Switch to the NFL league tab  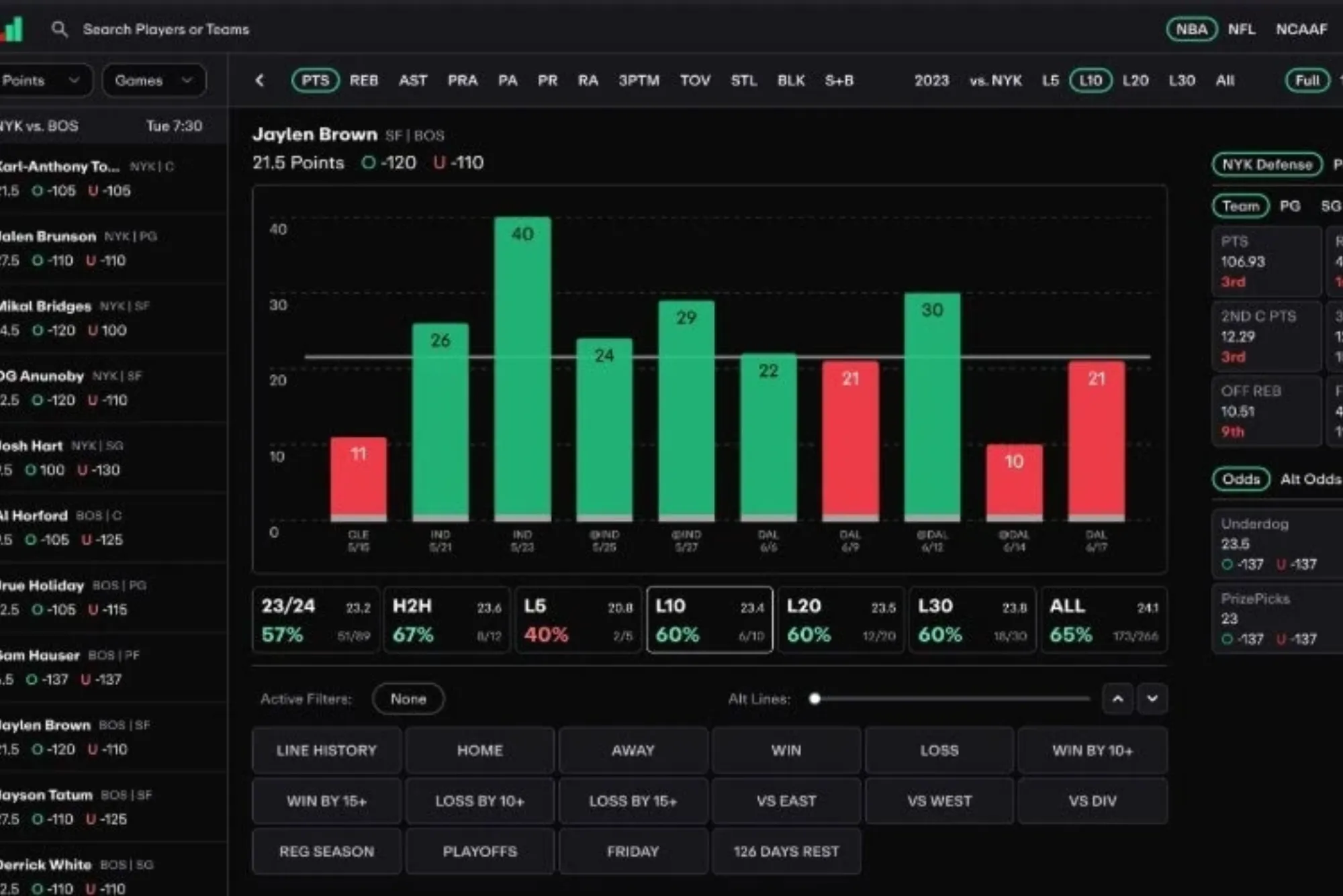click(1242, 29)
